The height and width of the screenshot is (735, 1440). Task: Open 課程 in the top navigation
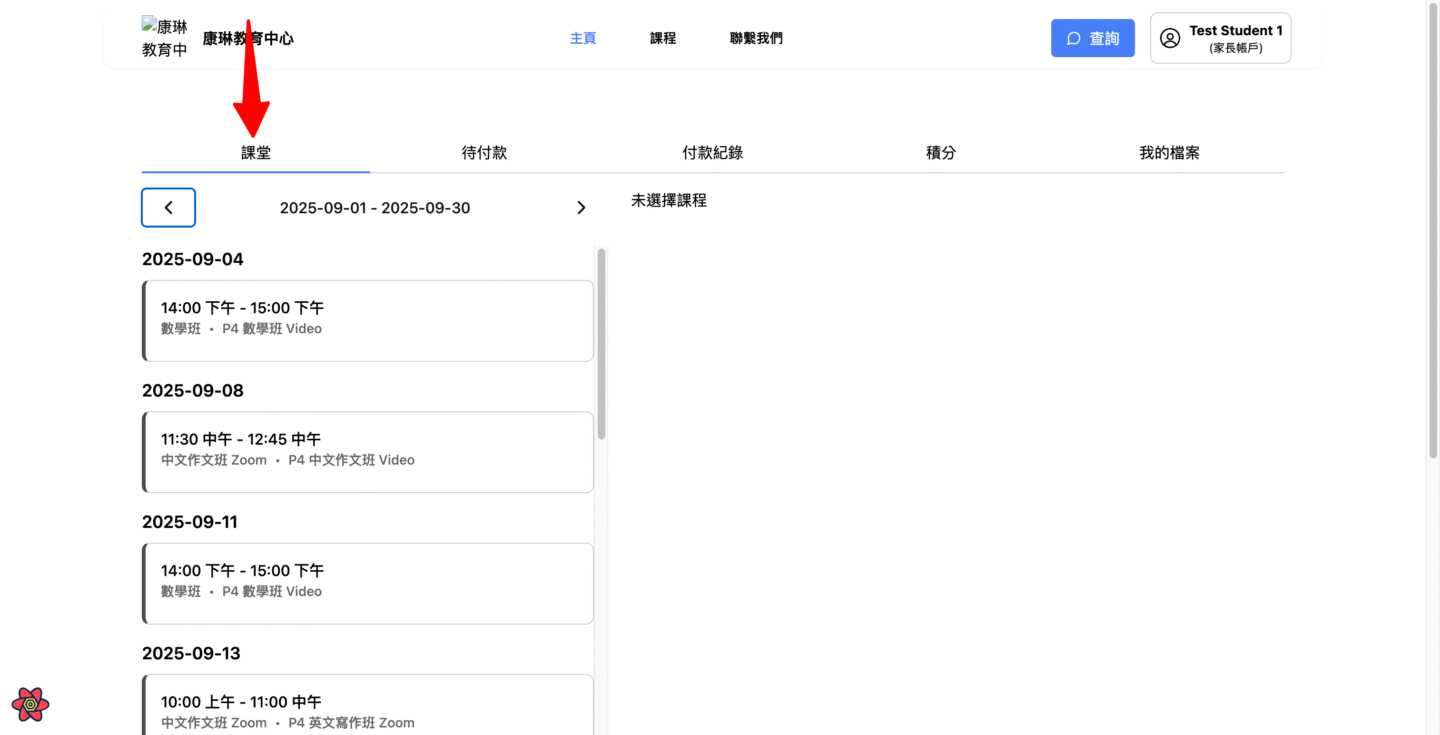663,38
